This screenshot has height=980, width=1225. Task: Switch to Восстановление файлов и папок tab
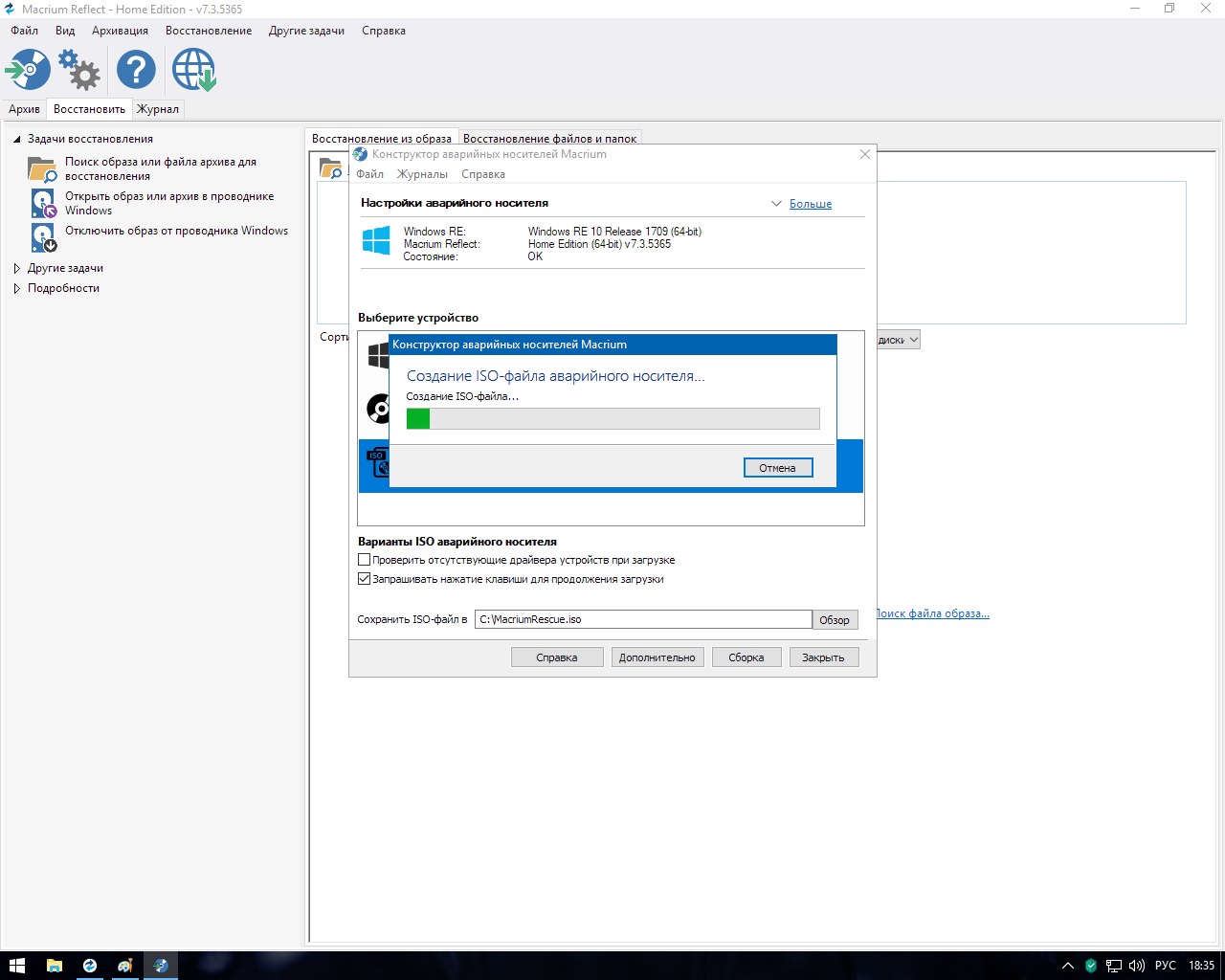tap(549, 139)
